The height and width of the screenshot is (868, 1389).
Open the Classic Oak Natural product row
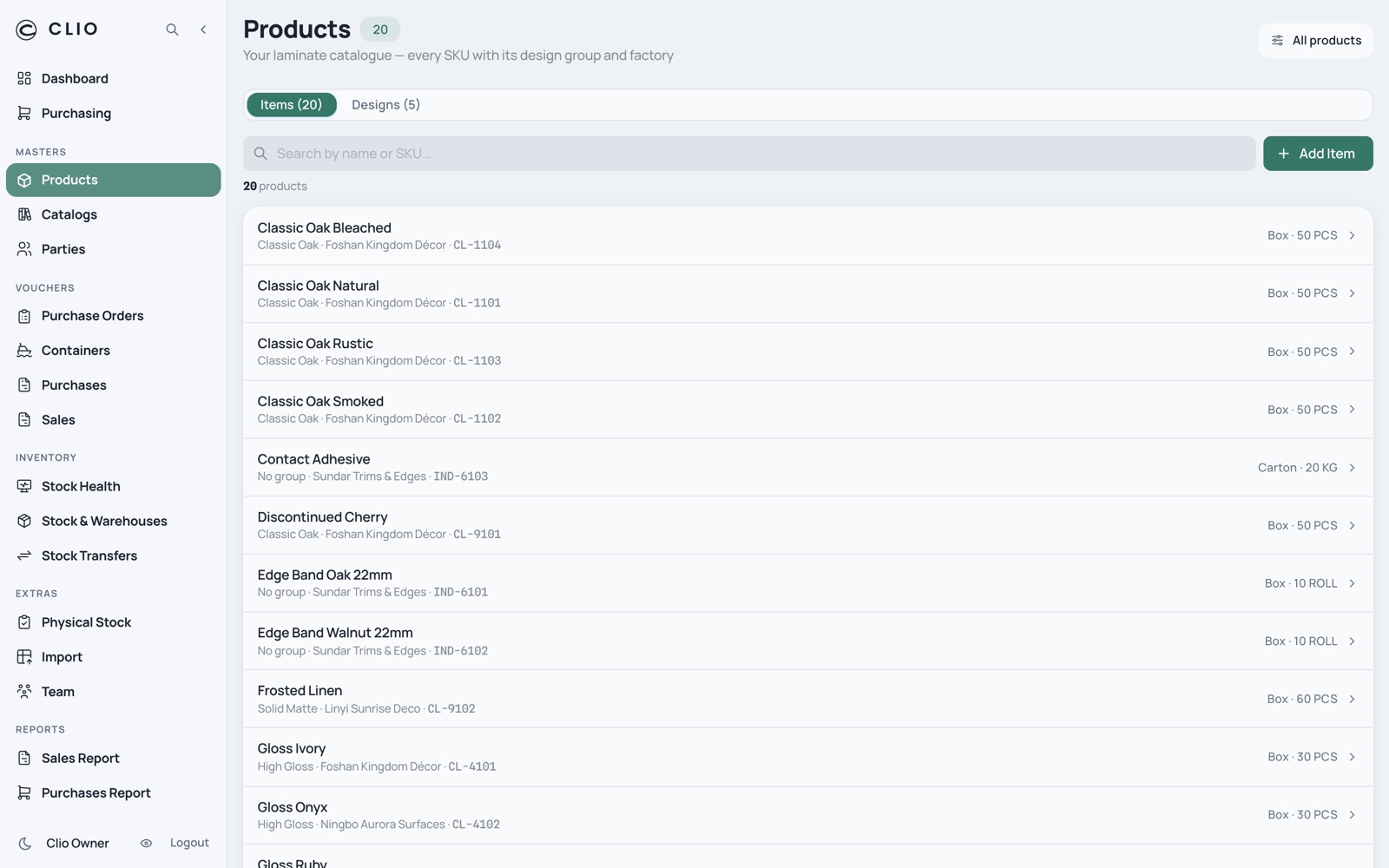pyautogui.click(x=808, y=293)
